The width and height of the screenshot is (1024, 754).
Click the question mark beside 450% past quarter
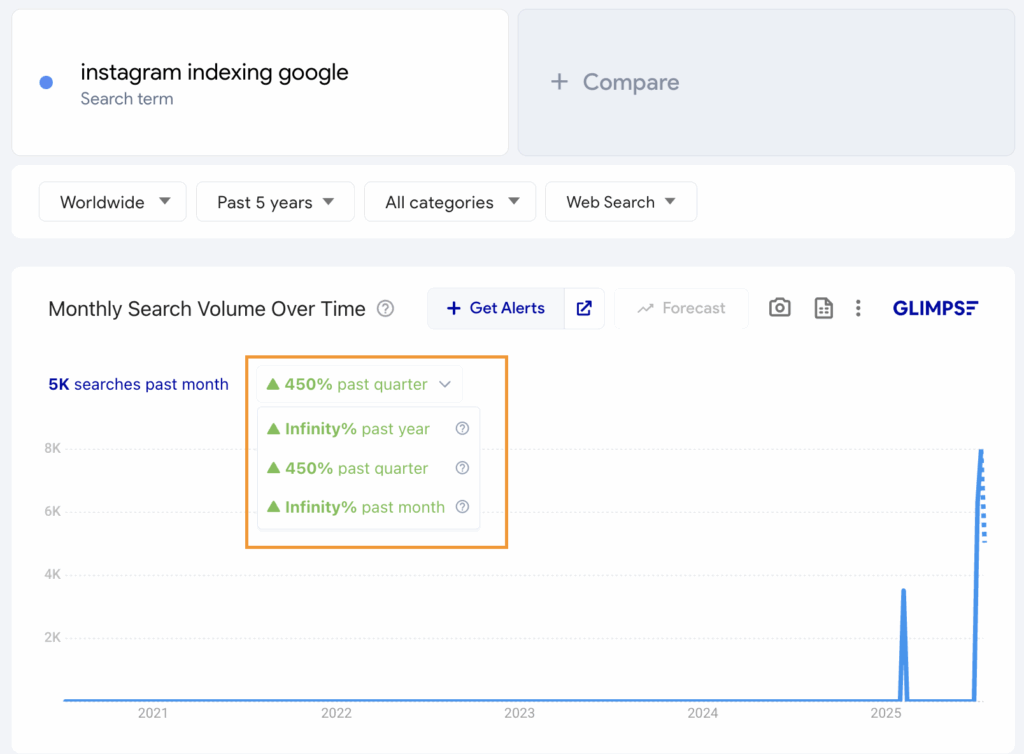click(462, 468)
